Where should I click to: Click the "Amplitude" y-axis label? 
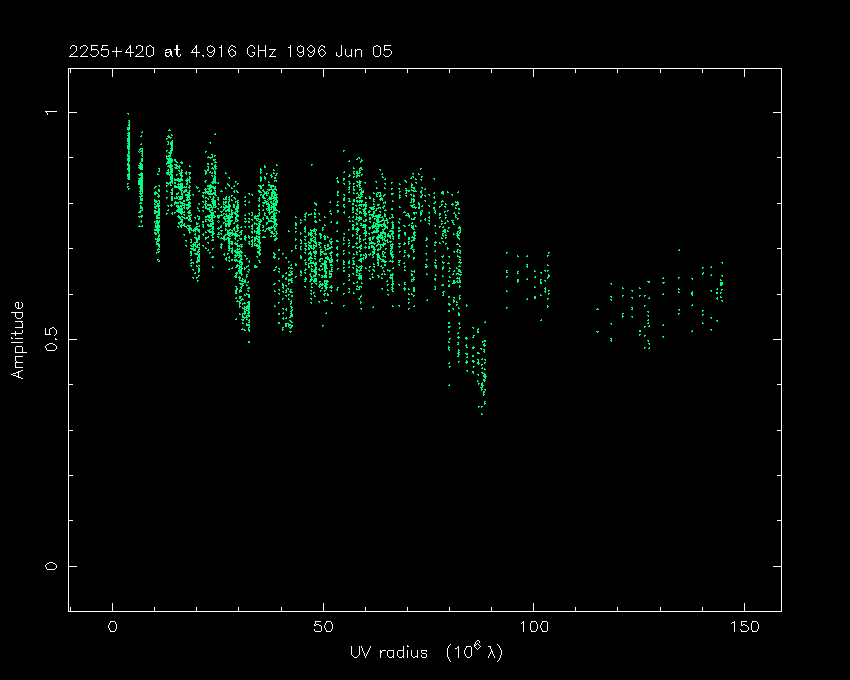17,339
